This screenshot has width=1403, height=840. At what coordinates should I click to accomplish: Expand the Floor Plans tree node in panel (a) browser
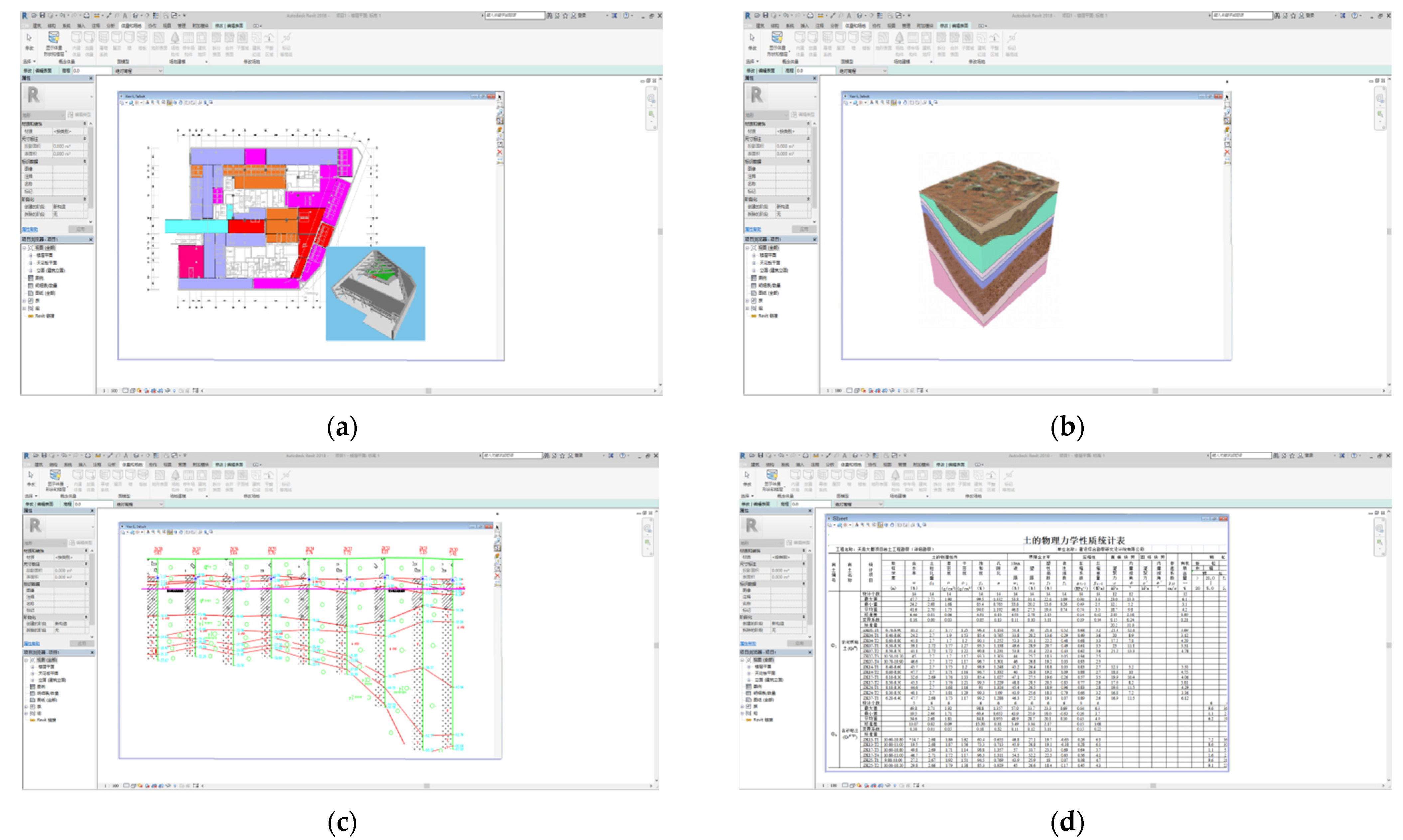31,255
